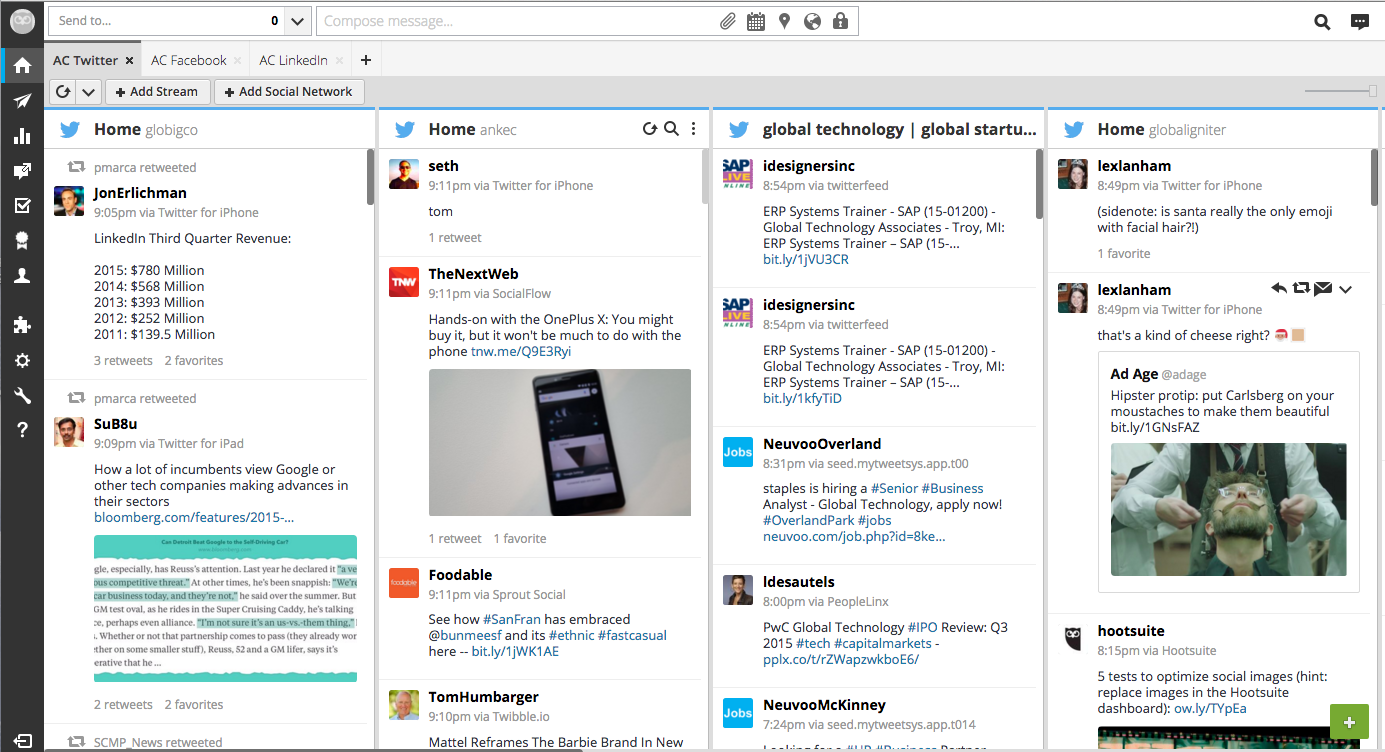Open the bit.ly/1kfyTiD link

pyautogui.click(x=802, y=398)
